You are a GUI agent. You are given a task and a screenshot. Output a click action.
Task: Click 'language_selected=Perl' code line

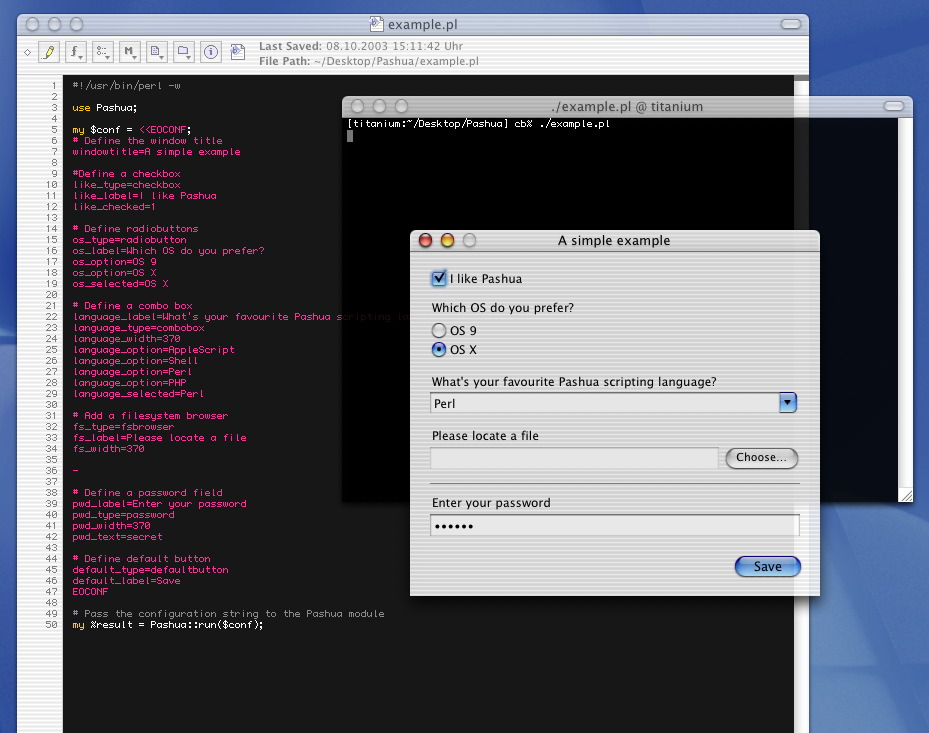click(138, 393)
